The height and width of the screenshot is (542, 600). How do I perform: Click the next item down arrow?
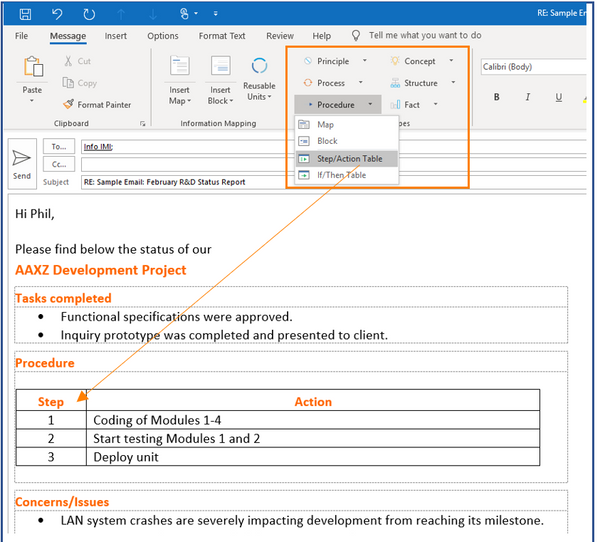pos(153,15)
